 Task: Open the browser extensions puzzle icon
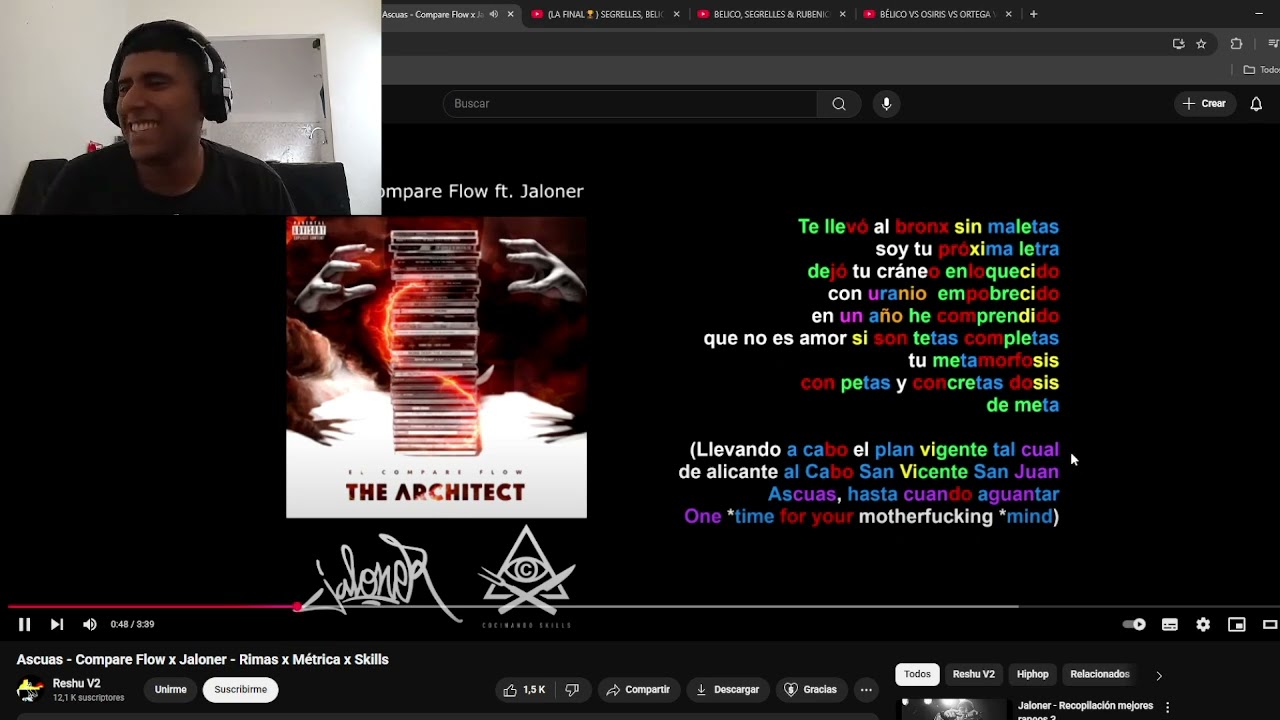(x=1236, y=44)
